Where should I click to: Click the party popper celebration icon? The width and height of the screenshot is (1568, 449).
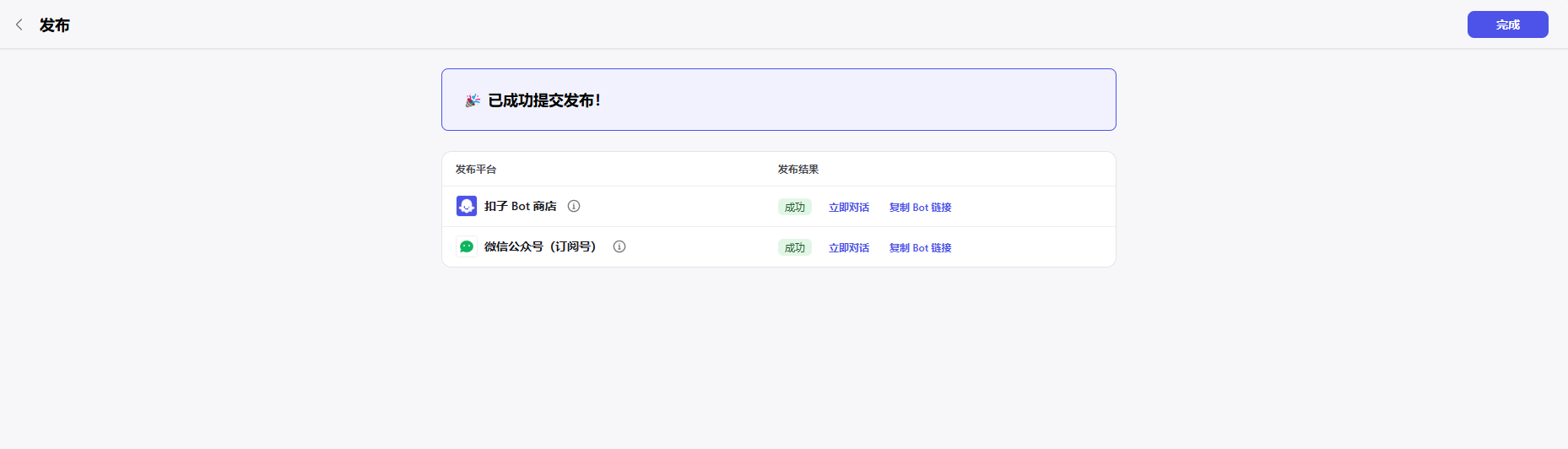coord(473,100)
